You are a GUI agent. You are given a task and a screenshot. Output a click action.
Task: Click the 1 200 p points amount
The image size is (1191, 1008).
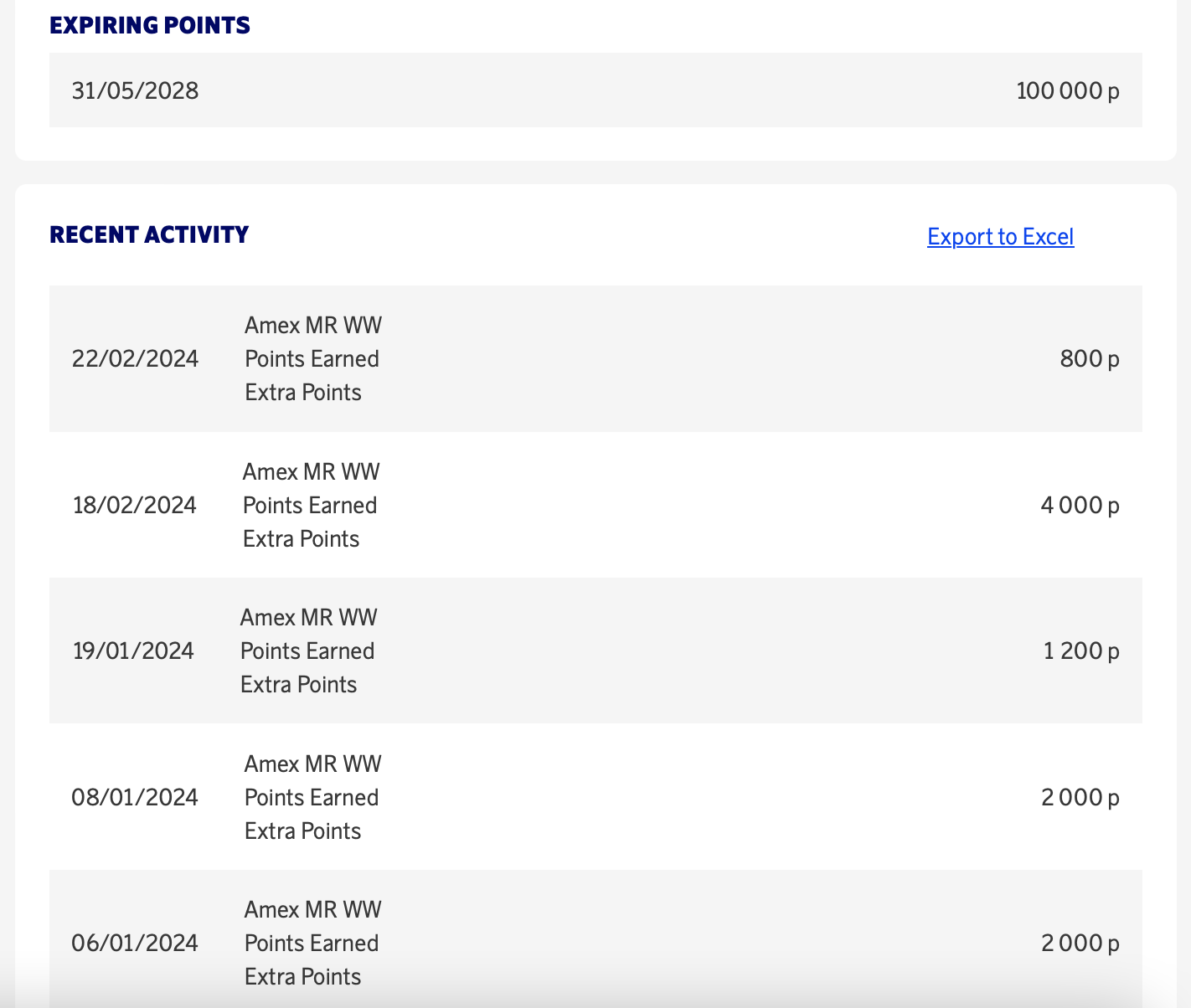1080,651
